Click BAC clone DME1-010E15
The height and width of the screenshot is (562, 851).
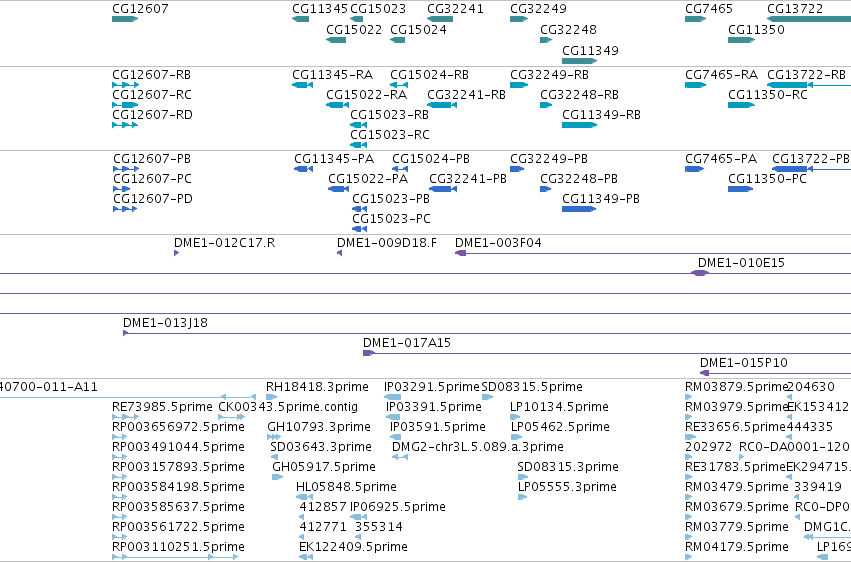(700, 273)
